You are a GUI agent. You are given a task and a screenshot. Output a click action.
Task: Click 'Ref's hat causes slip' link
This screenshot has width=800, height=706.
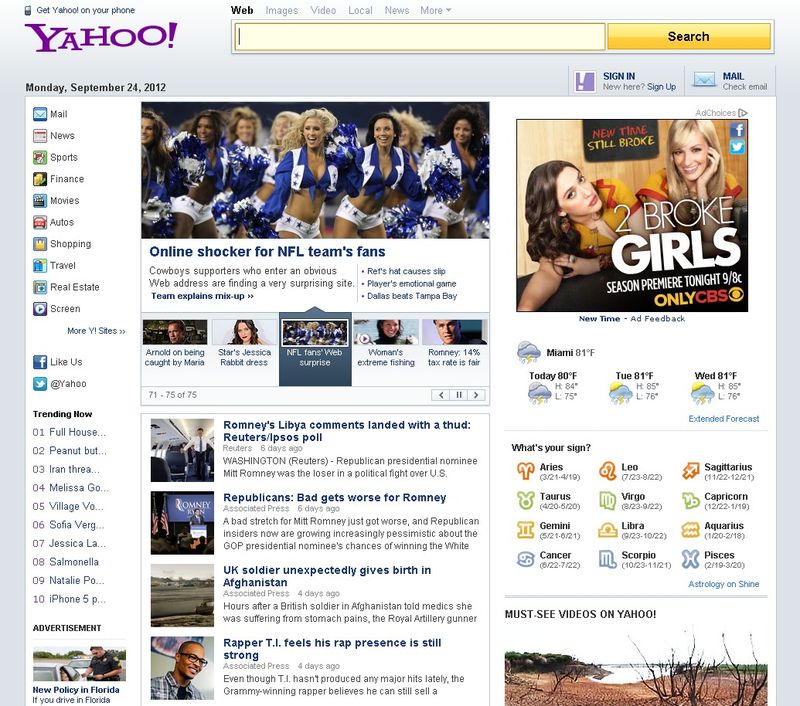(x=406, y=271)
